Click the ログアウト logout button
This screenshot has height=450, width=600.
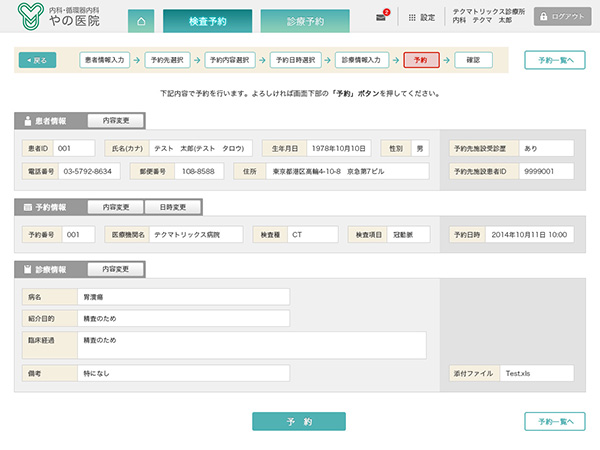tap(563, 17)
